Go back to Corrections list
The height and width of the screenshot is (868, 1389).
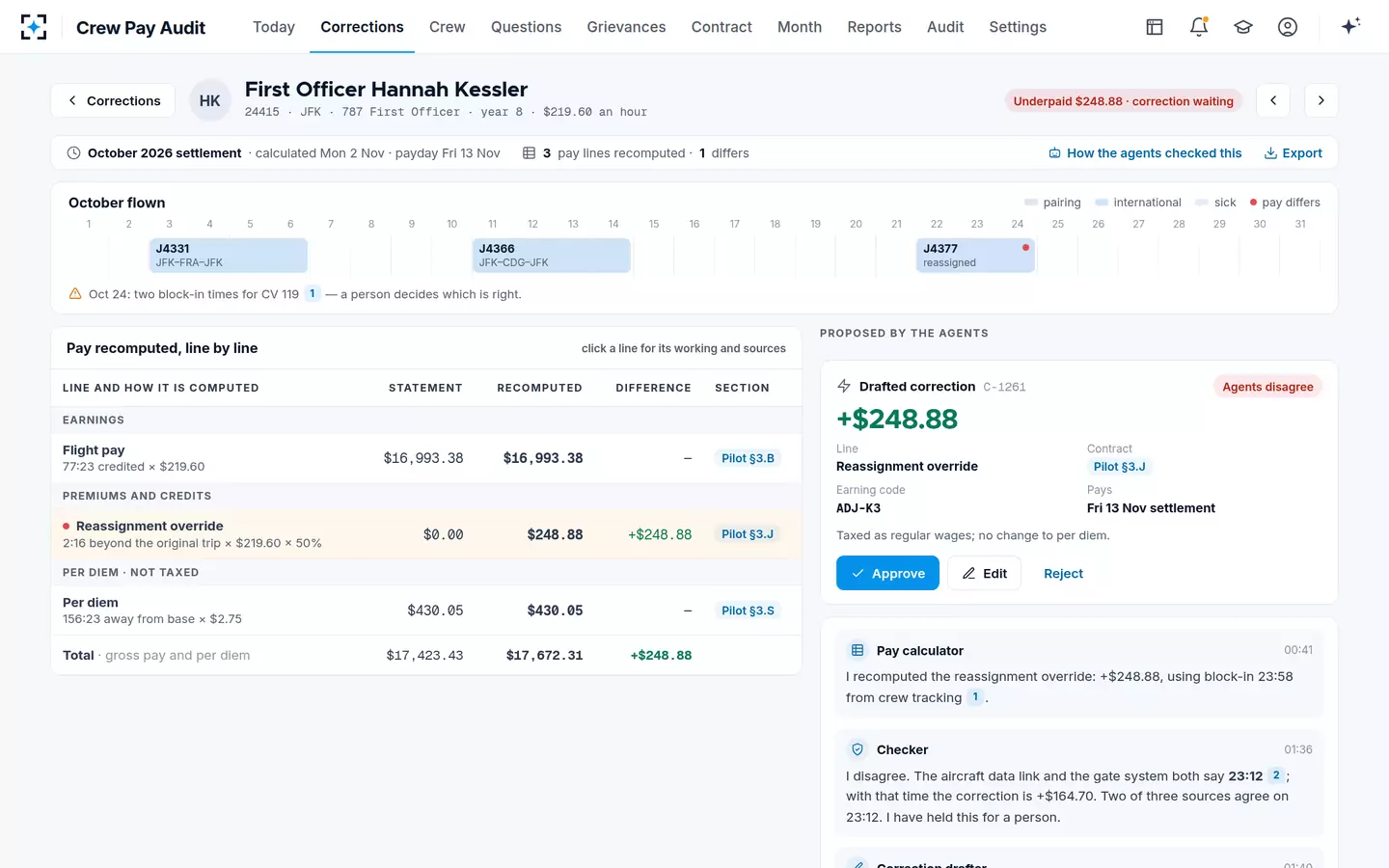[x=113, y=100]
